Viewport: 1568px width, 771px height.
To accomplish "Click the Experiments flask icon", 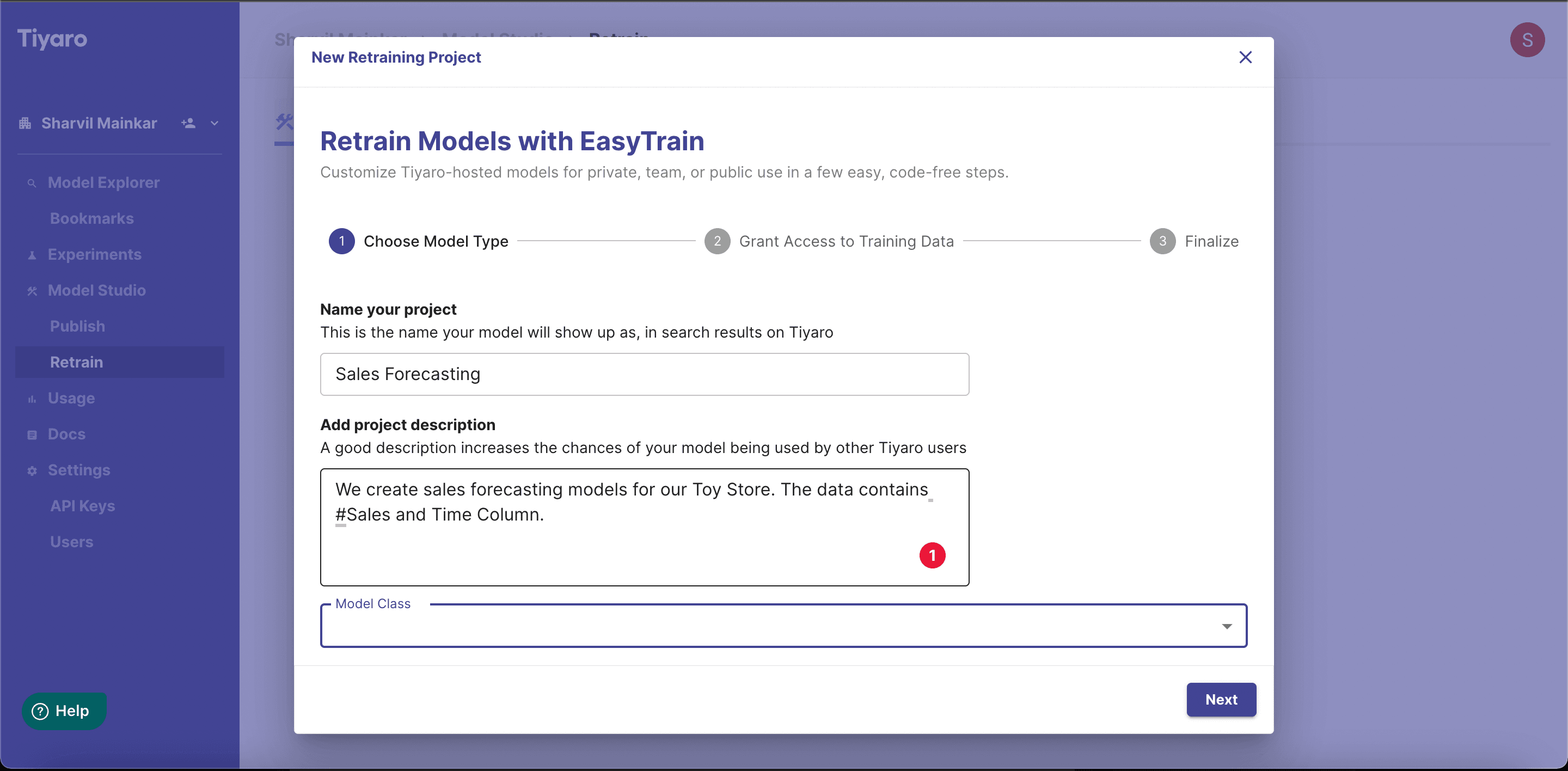I will 32,255.
